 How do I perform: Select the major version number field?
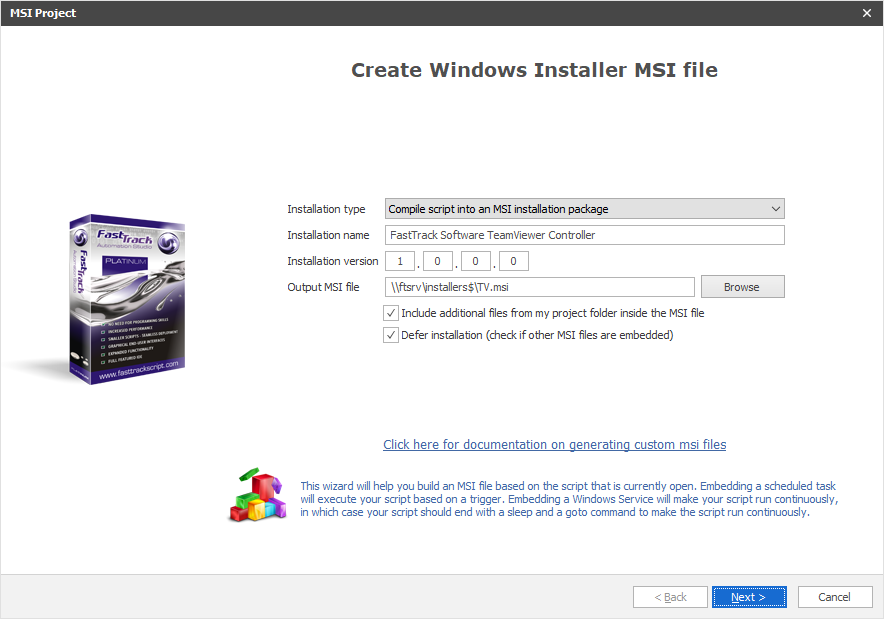[x=400, y=261]
